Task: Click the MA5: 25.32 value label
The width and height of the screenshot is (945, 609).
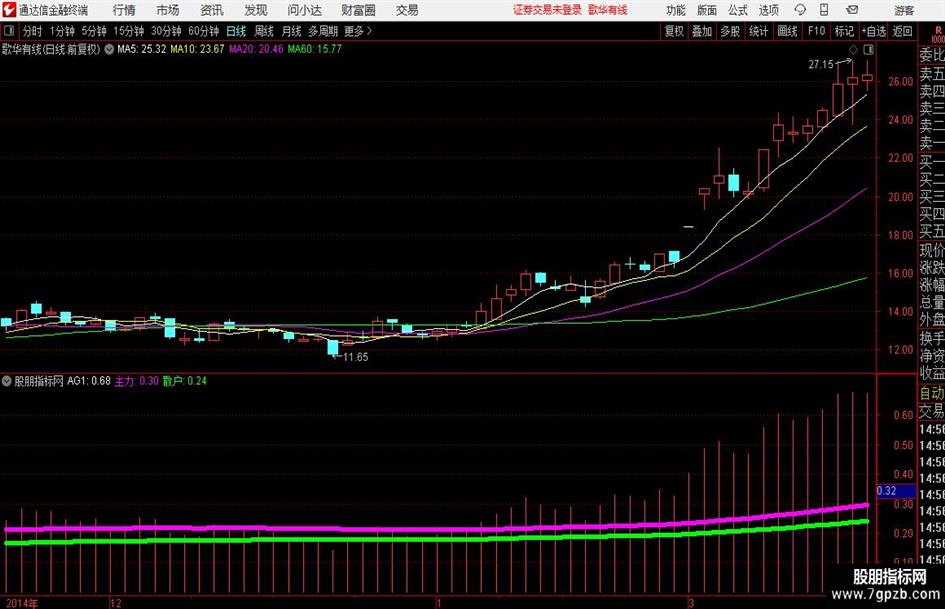Action: point(141,49)
